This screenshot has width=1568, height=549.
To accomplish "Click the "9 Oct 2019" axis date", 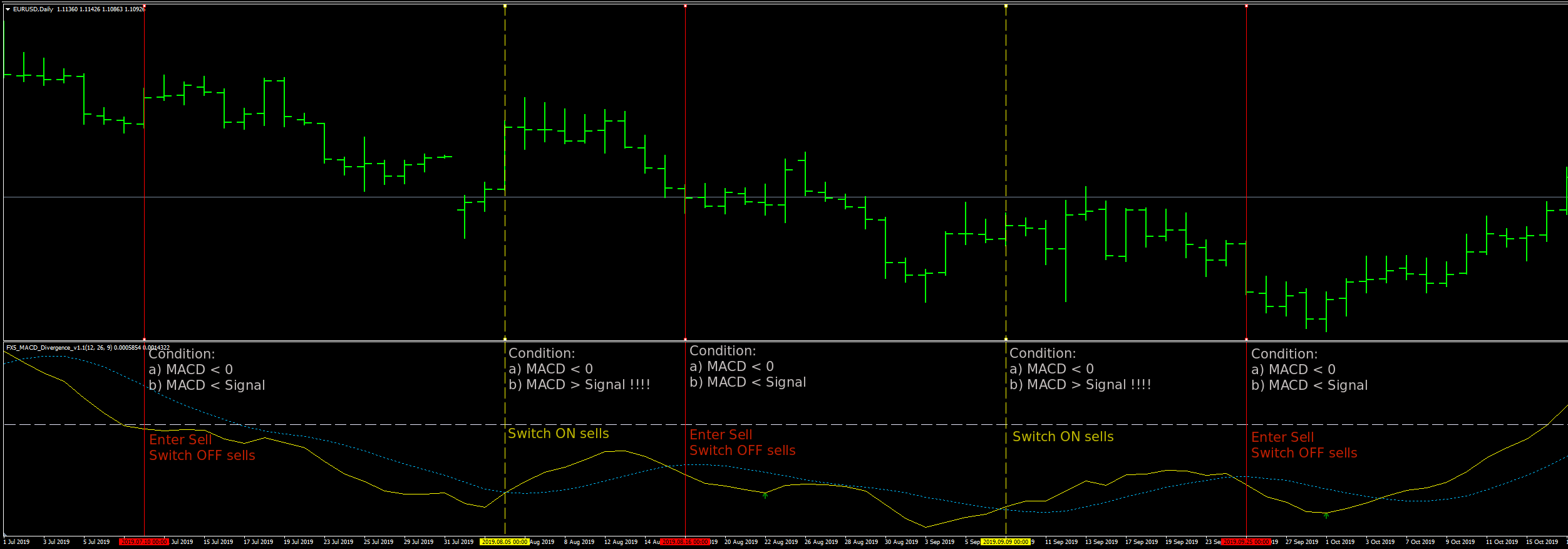I will (x=1460, y=541).
